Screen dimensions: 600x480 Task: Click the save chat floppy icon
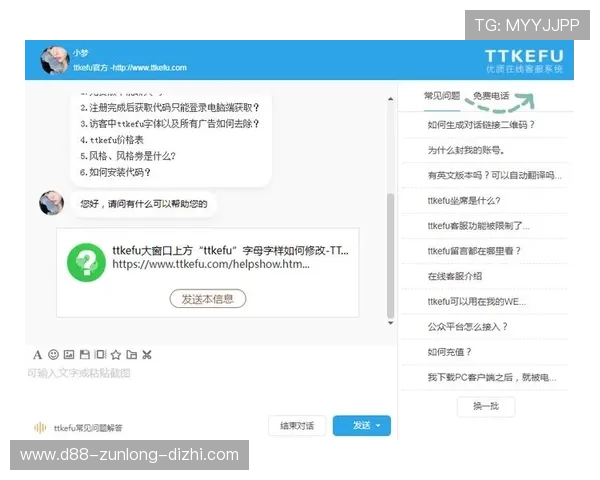point(85,355)
